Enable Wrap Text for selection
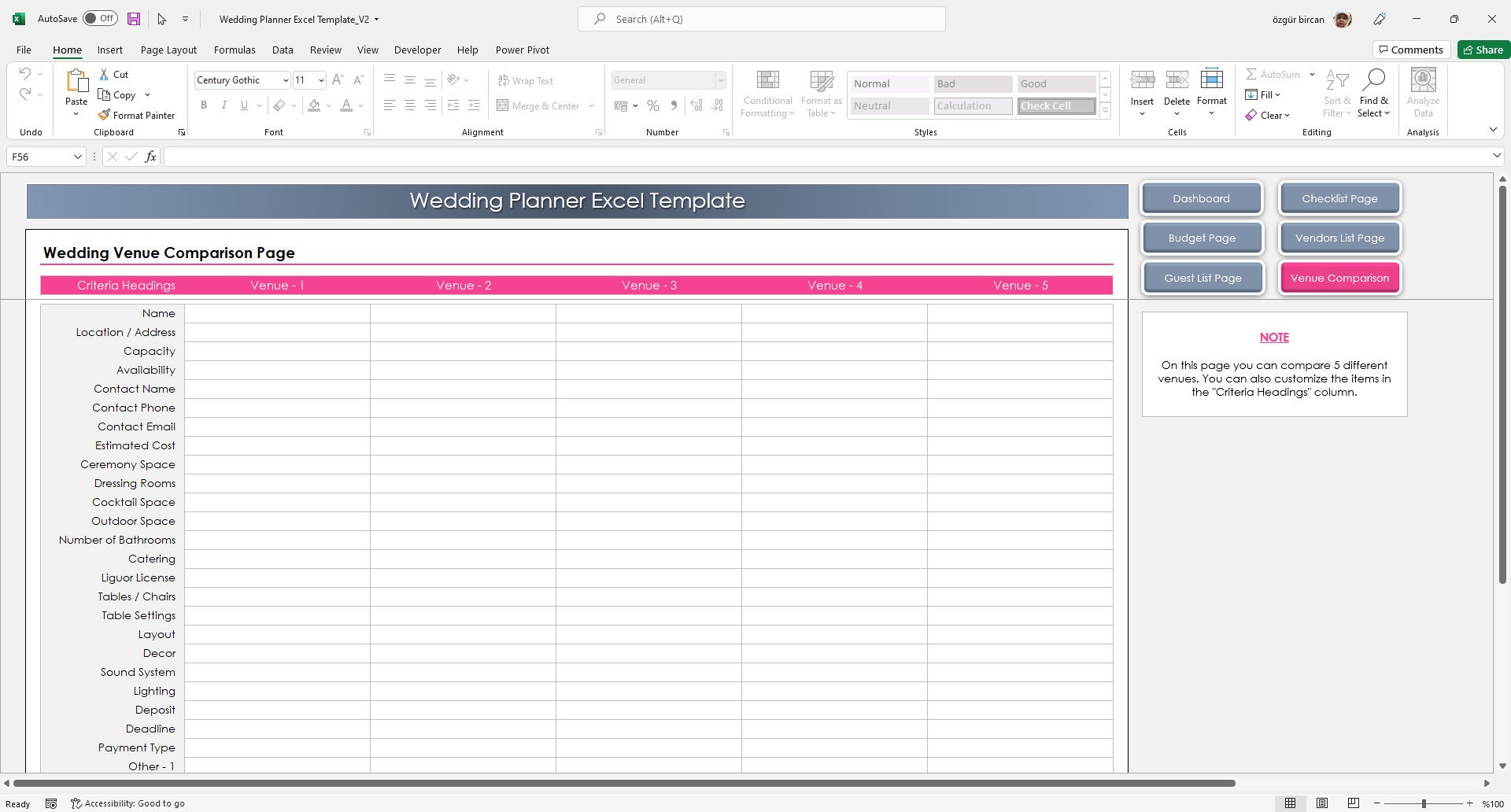Image resolution: width=1511 pixels, height=812 pixels. click(x=525, y=80)
